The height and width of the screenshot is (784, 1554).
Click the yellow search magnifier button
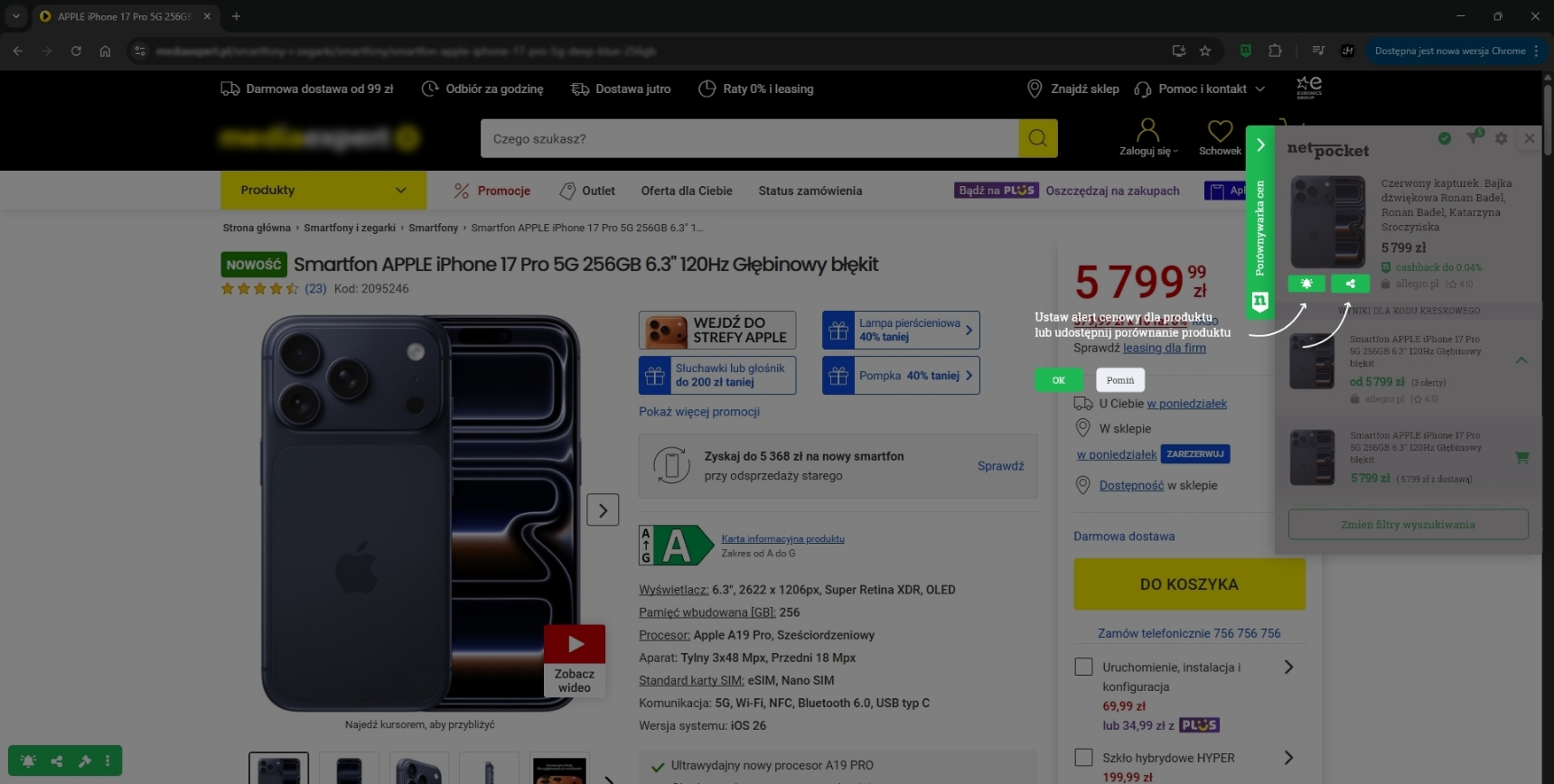click(1038, 138)
